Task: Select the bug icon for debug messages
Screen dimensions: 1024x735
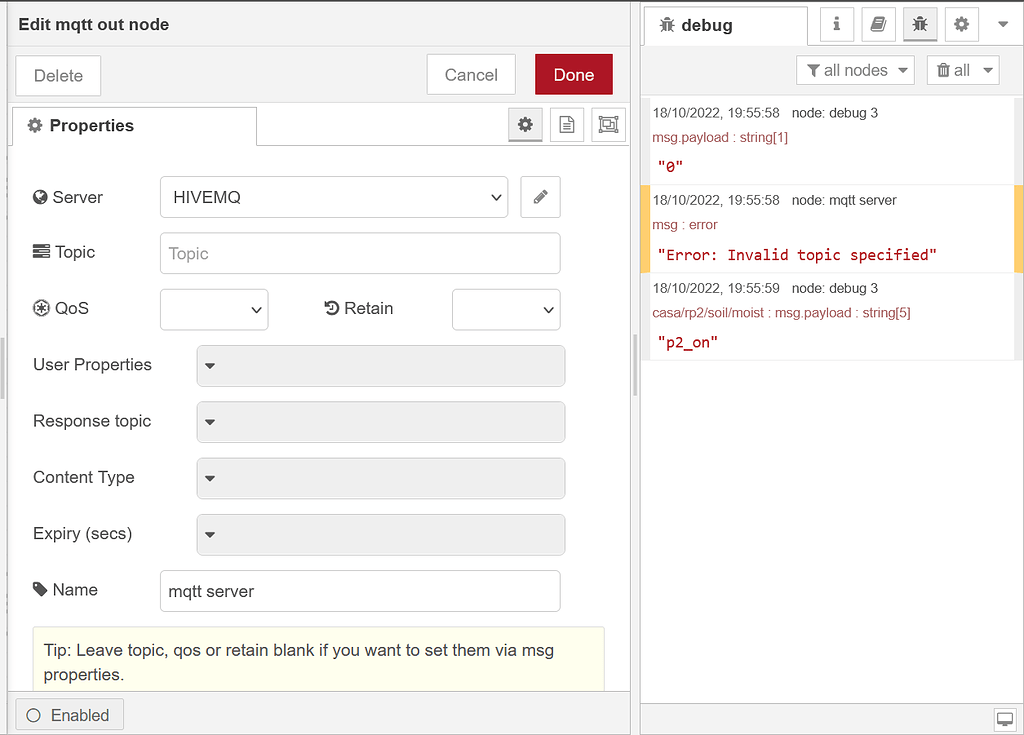Action: 920,24
